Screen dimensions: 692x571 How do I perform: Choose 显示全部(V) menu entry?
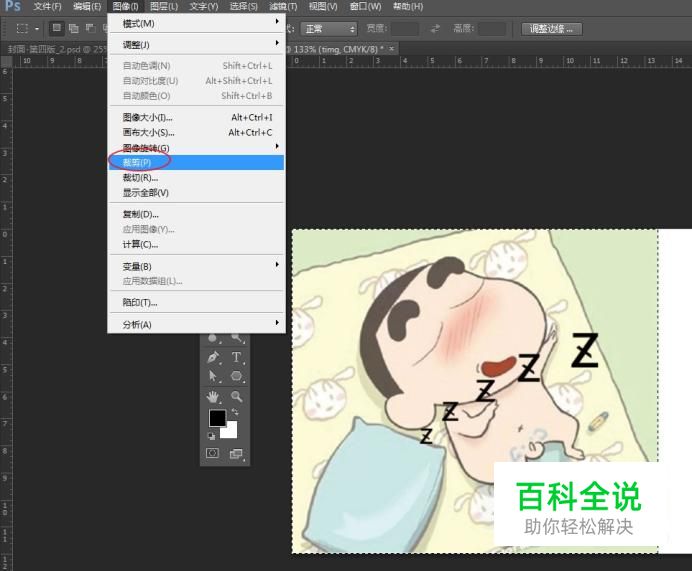(x=196, y=192)
